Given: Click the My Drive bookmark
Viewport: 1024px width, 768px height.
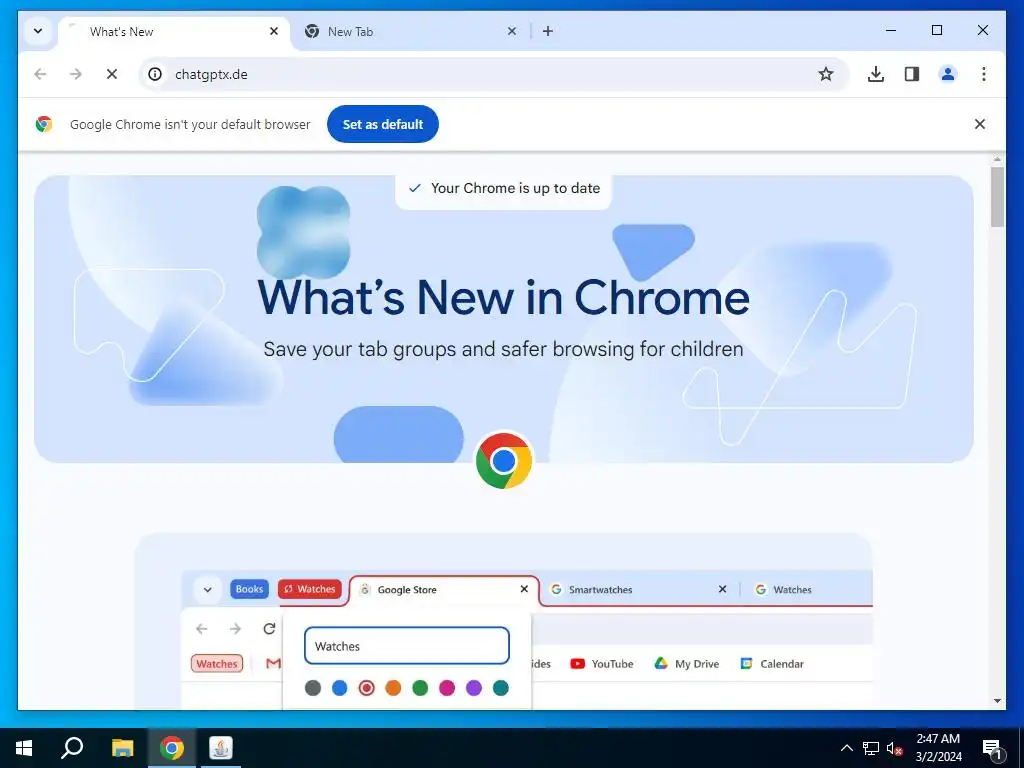Looking at the screenshot, I should click(686, 664).
